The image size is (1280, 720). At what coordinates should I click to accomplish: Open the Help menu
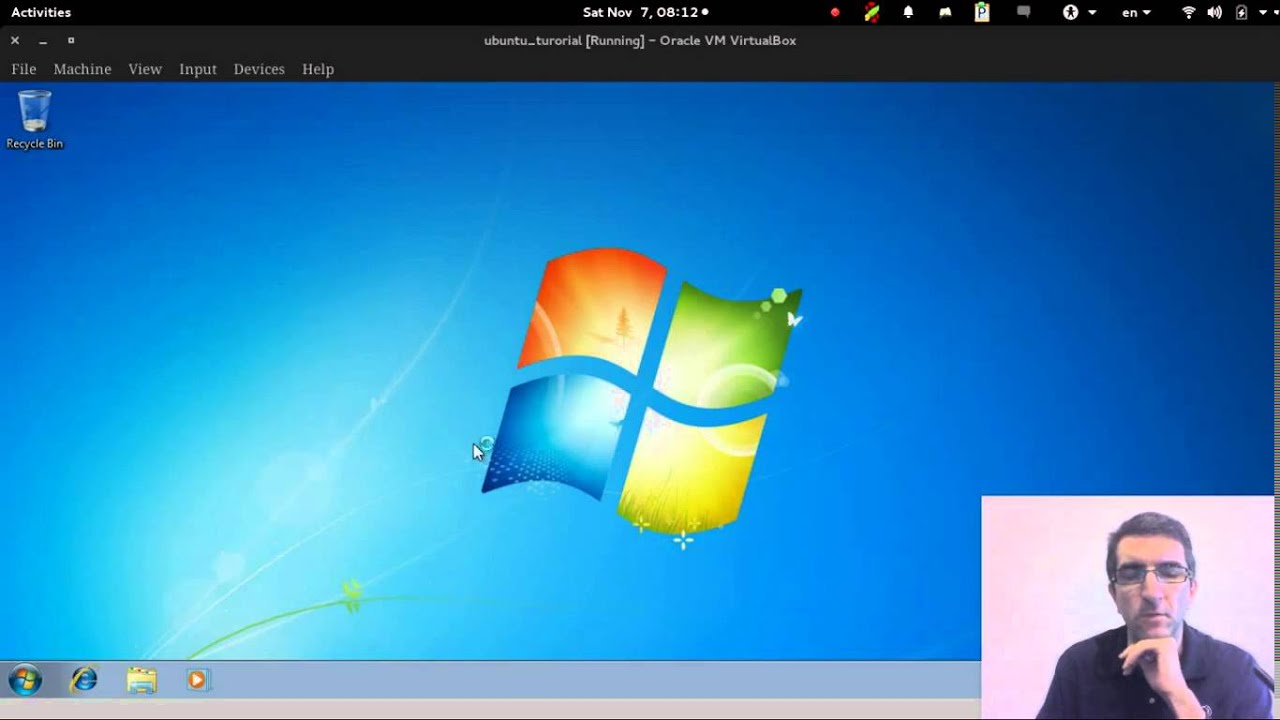tap(318, 69)
